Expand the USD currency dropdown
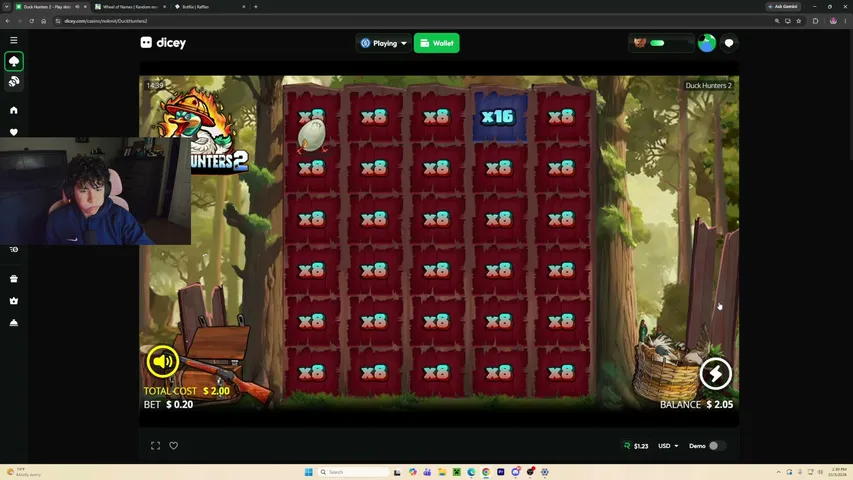 (669, 446)
